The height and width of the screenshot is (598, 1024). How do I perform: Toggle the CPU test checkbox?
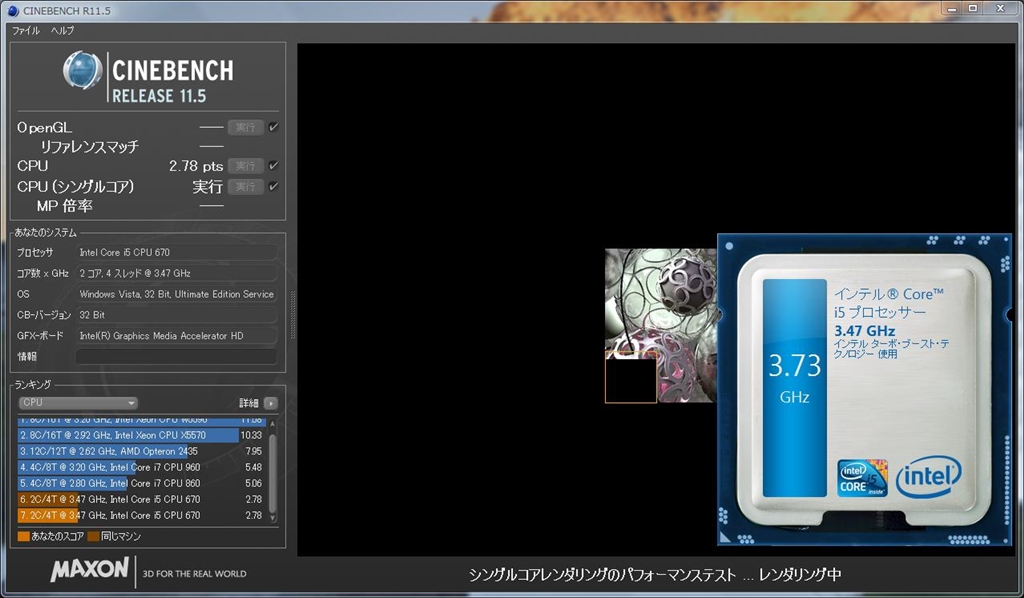[x=274, y=166]
